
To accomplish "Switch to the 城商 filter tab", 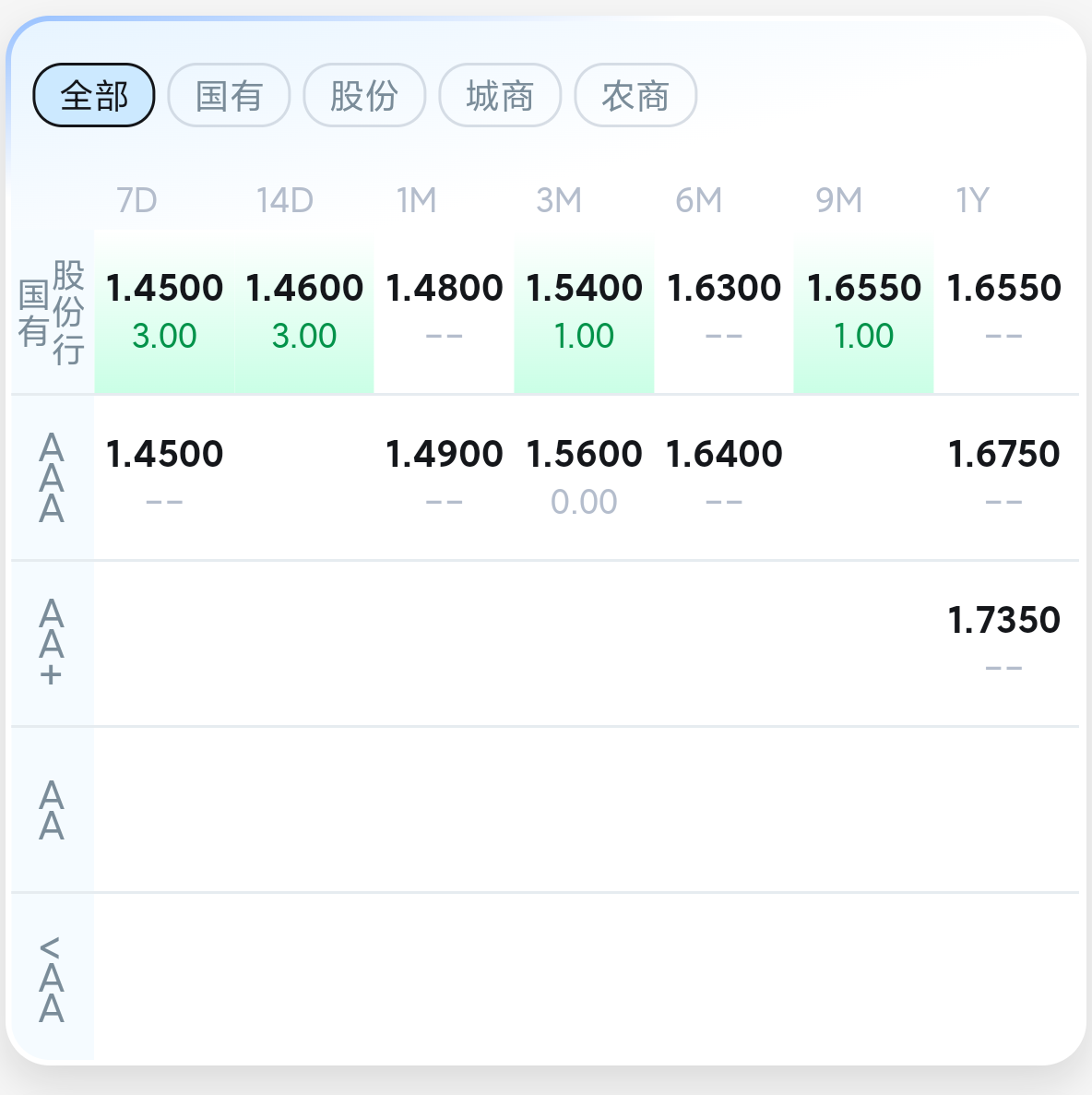I will tap(500, 95).
